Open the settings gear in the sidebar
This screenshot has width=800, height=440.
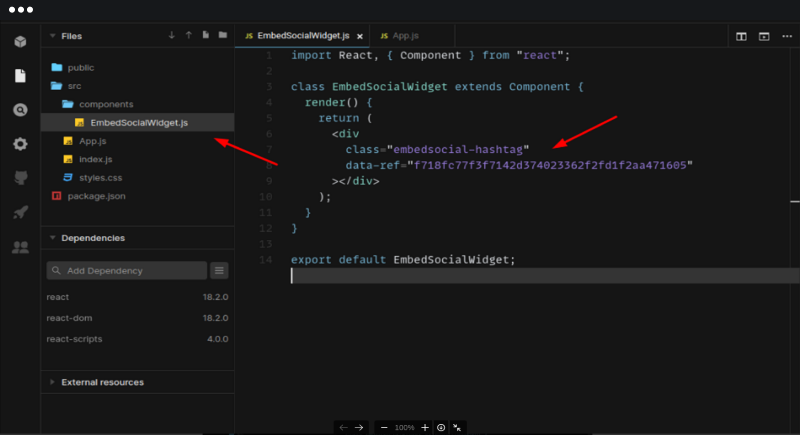coord(20,144)
